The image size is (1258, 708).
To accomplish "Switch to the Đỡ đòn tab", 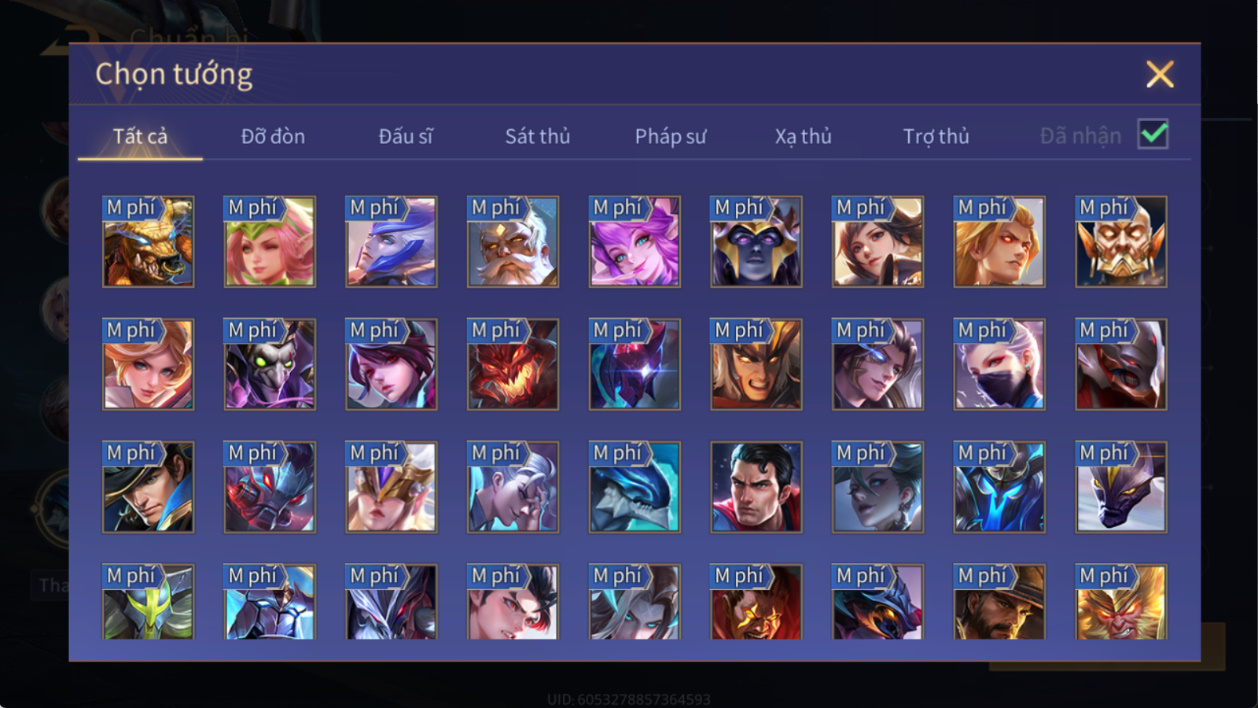I will [x=273, y=136].
